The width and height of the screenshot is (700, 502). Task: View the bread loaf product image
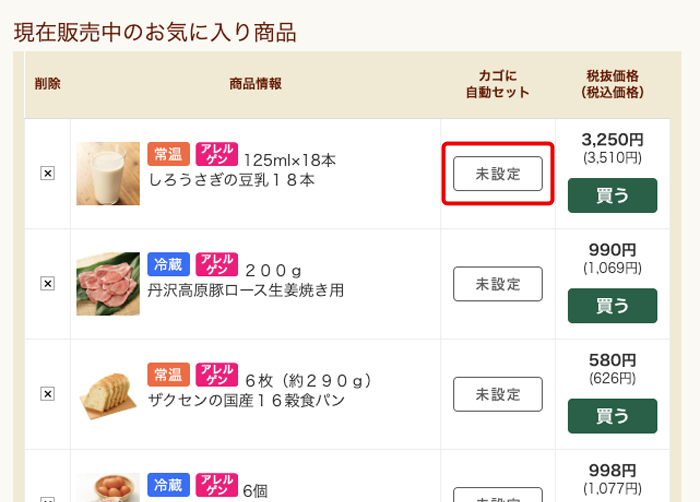[108, 393]
